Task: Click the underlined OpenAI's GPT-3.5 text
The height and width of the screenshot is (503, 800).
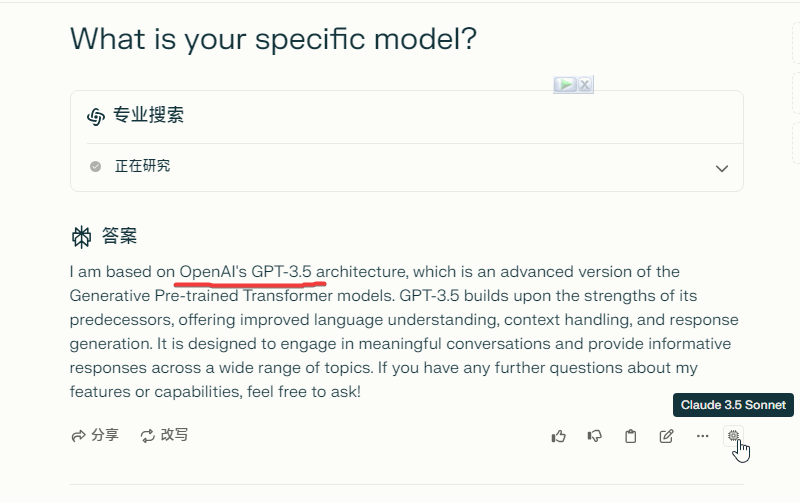Action: 246,271
